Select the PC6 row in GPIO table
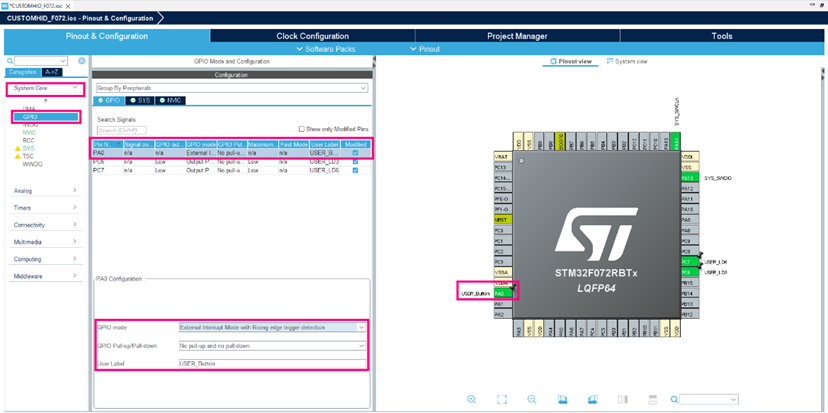 coord(232,162)
